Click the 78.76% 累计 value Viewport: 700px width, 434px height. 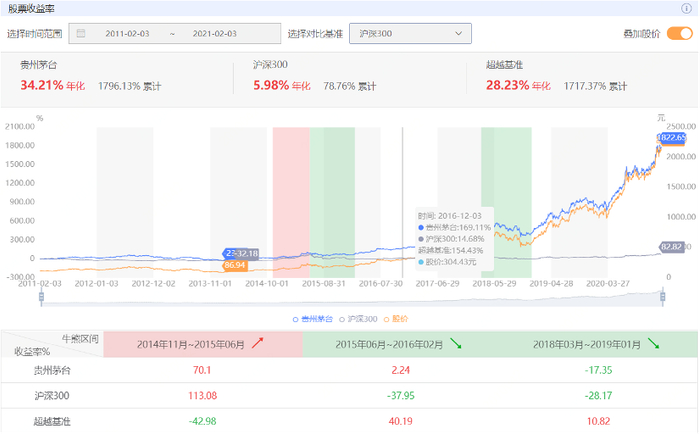click(x=350, y=86)
